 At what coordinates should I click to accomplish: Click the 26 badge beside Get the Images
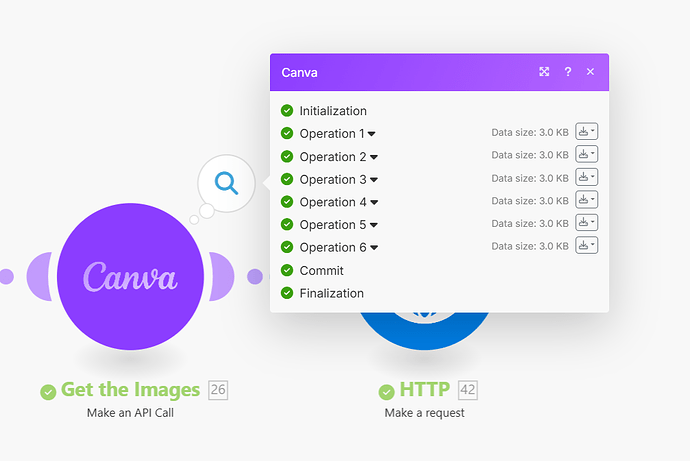218,390
